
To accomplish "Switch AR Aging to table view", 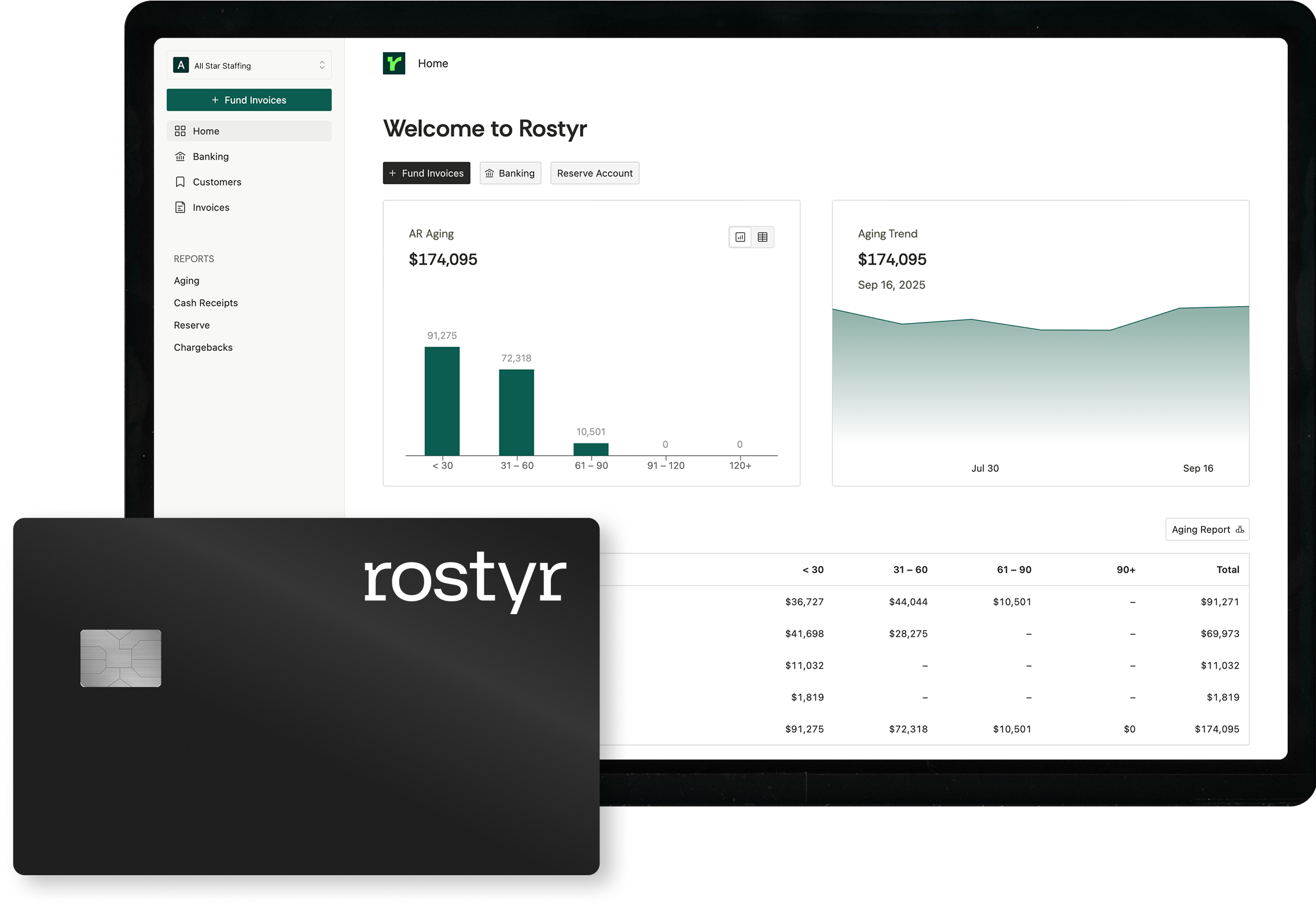I will pyautogui.click(x=763, y=237).
